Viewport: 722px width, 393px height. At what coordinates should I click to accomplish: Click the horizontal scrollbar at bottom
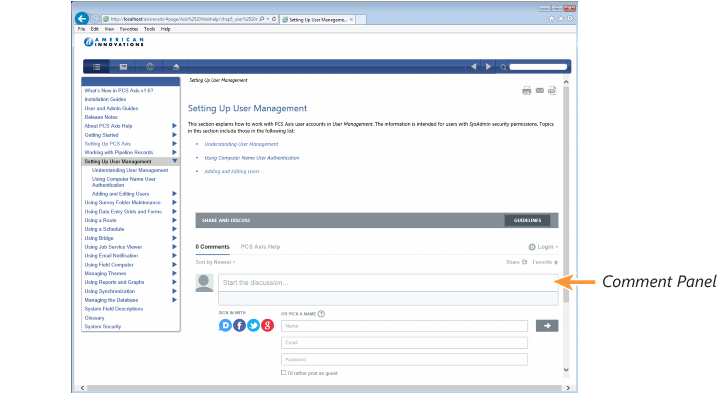[x=325, y=388]
